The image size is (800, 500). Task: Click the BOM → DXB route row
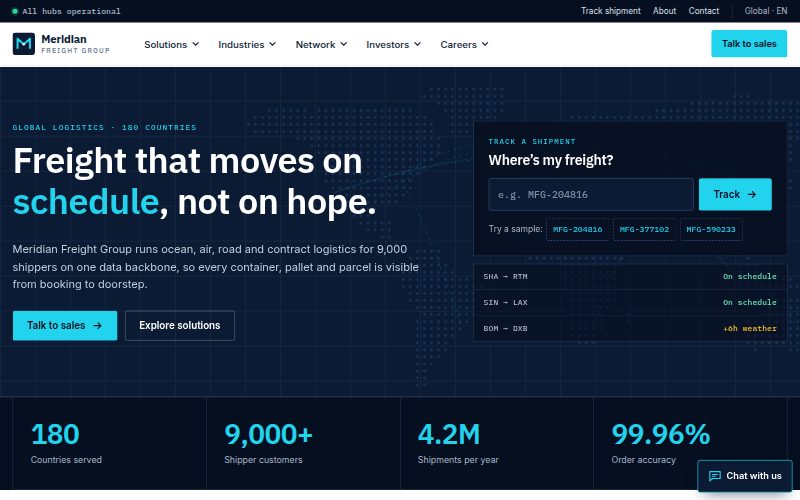coord(630,329)
